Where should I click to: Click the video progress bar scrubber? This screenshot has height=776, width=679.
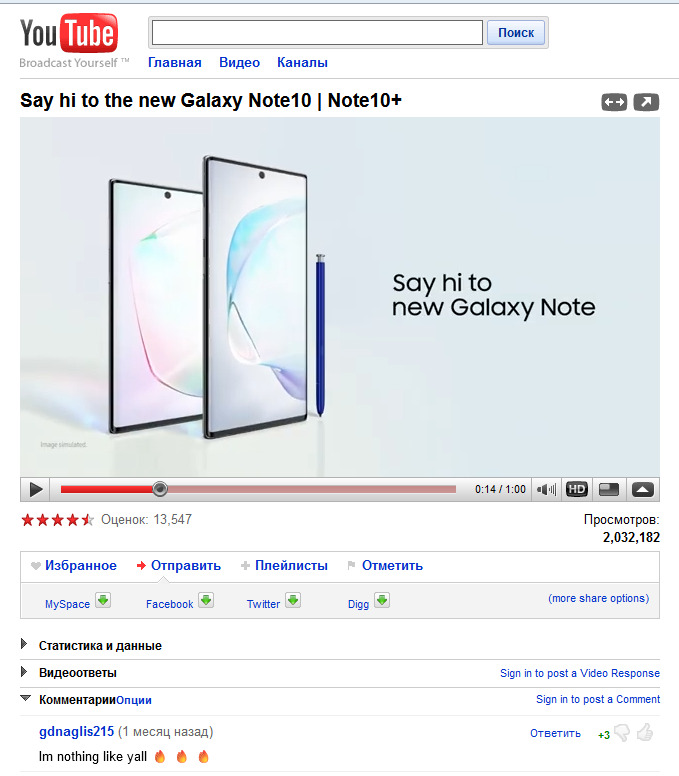coord(160,489)
